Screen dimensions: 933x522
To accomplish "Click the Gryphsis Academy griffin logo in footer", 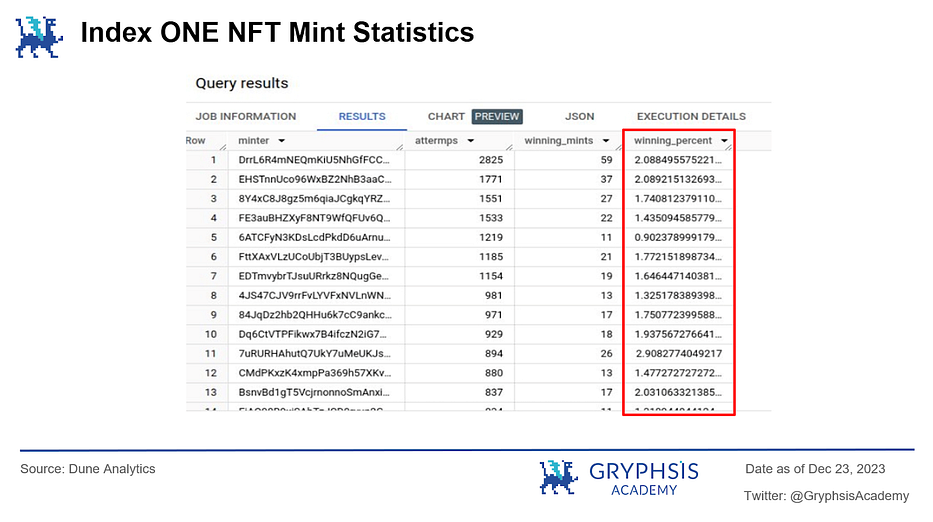I will coord(558,477).
